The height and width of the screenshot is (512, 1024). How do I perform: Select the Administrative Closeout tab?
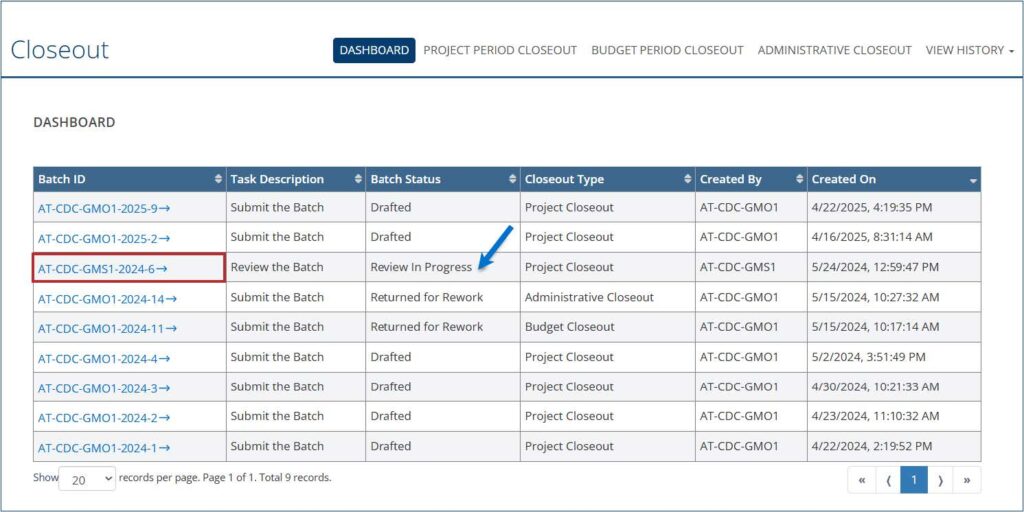[834, 50]
